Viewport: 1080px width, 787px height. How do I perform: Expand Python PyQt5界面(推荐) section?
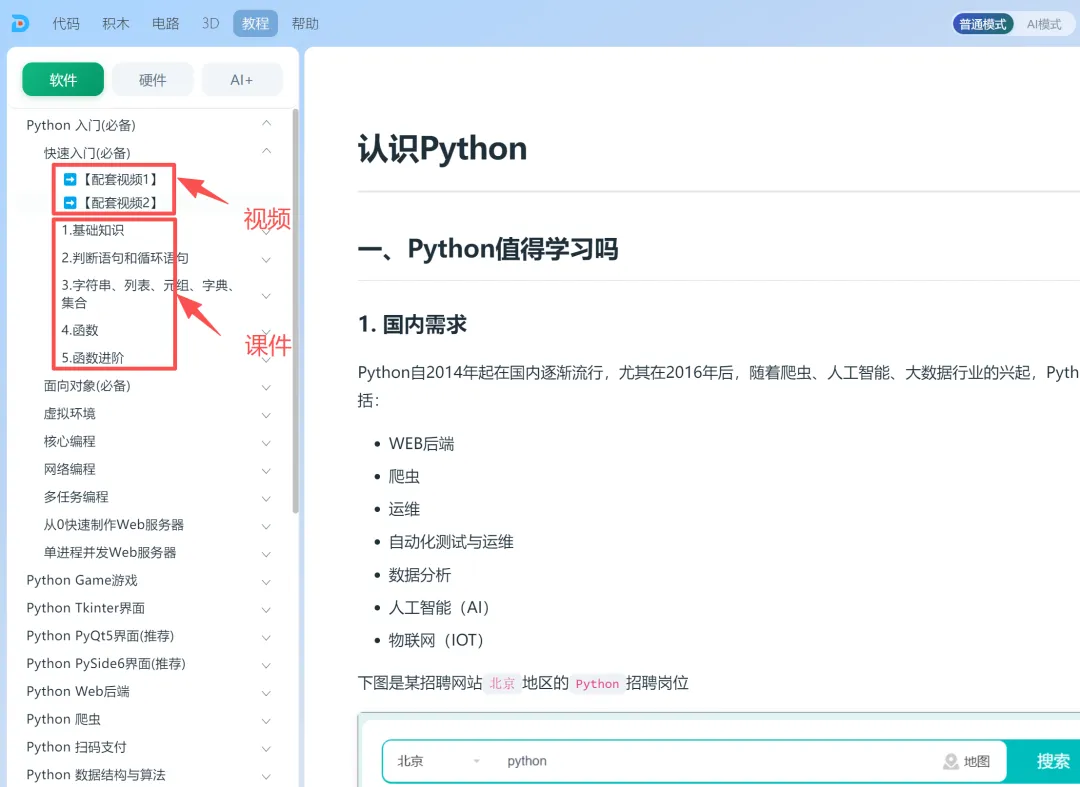267,638
